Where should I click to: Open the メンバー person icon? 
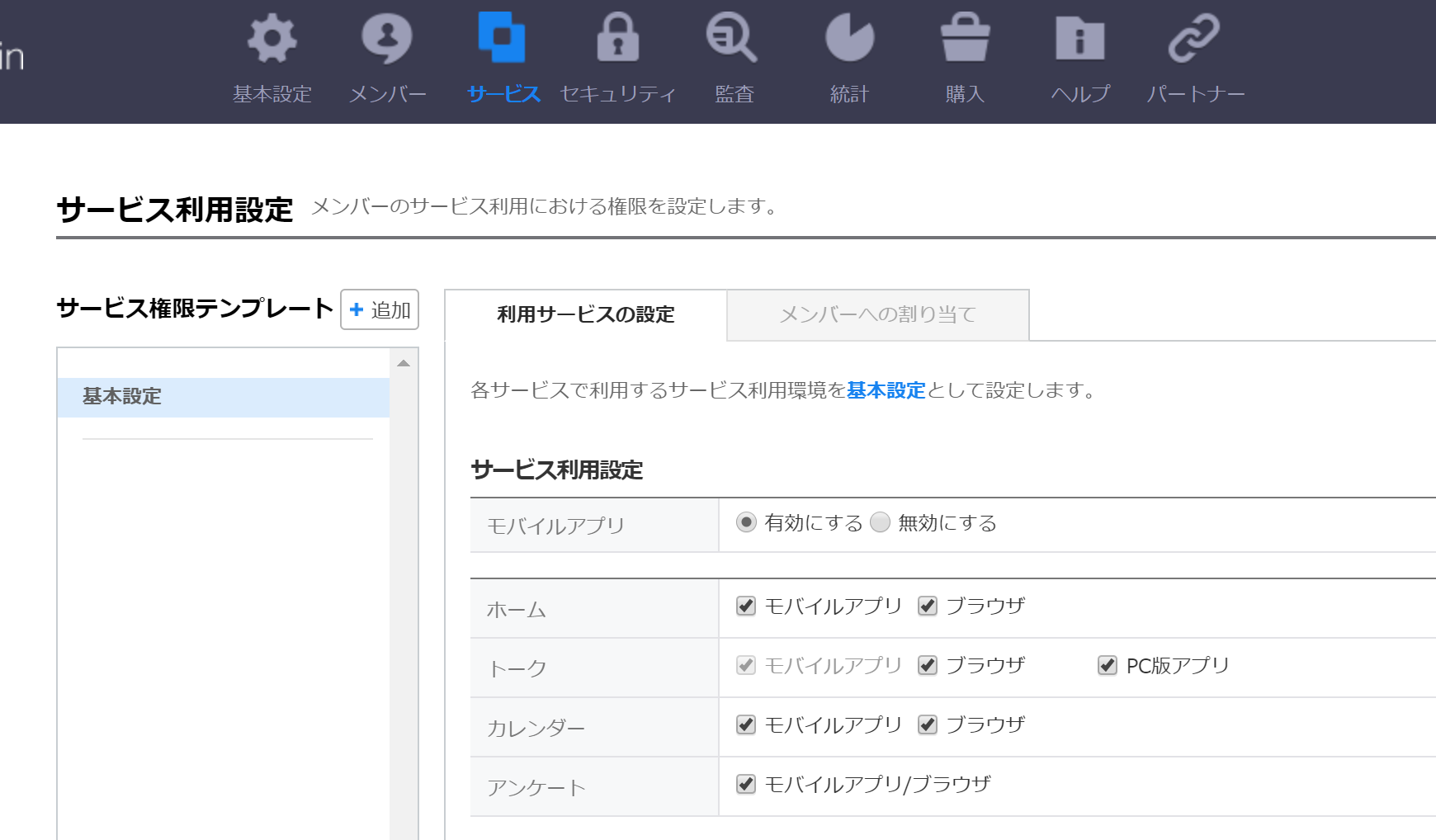[386, 39]
